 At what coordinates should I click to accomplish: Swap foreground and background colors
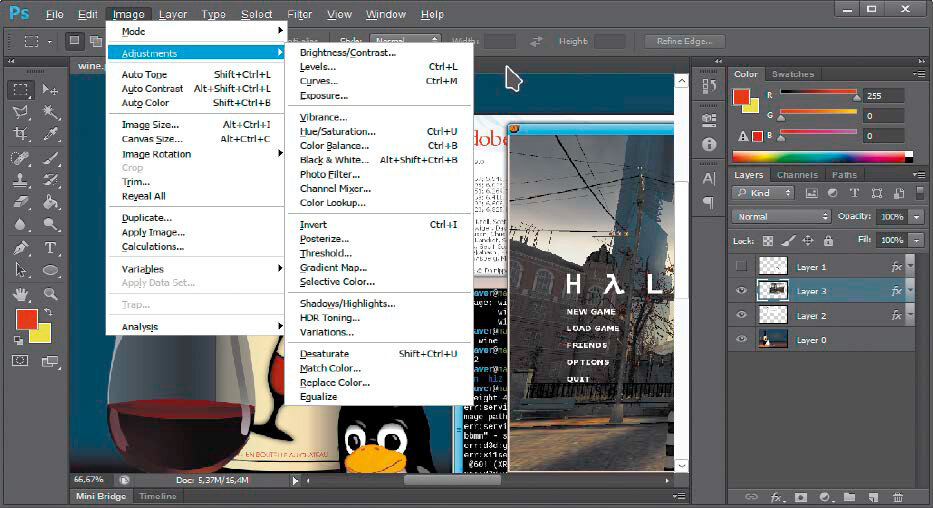49,312
